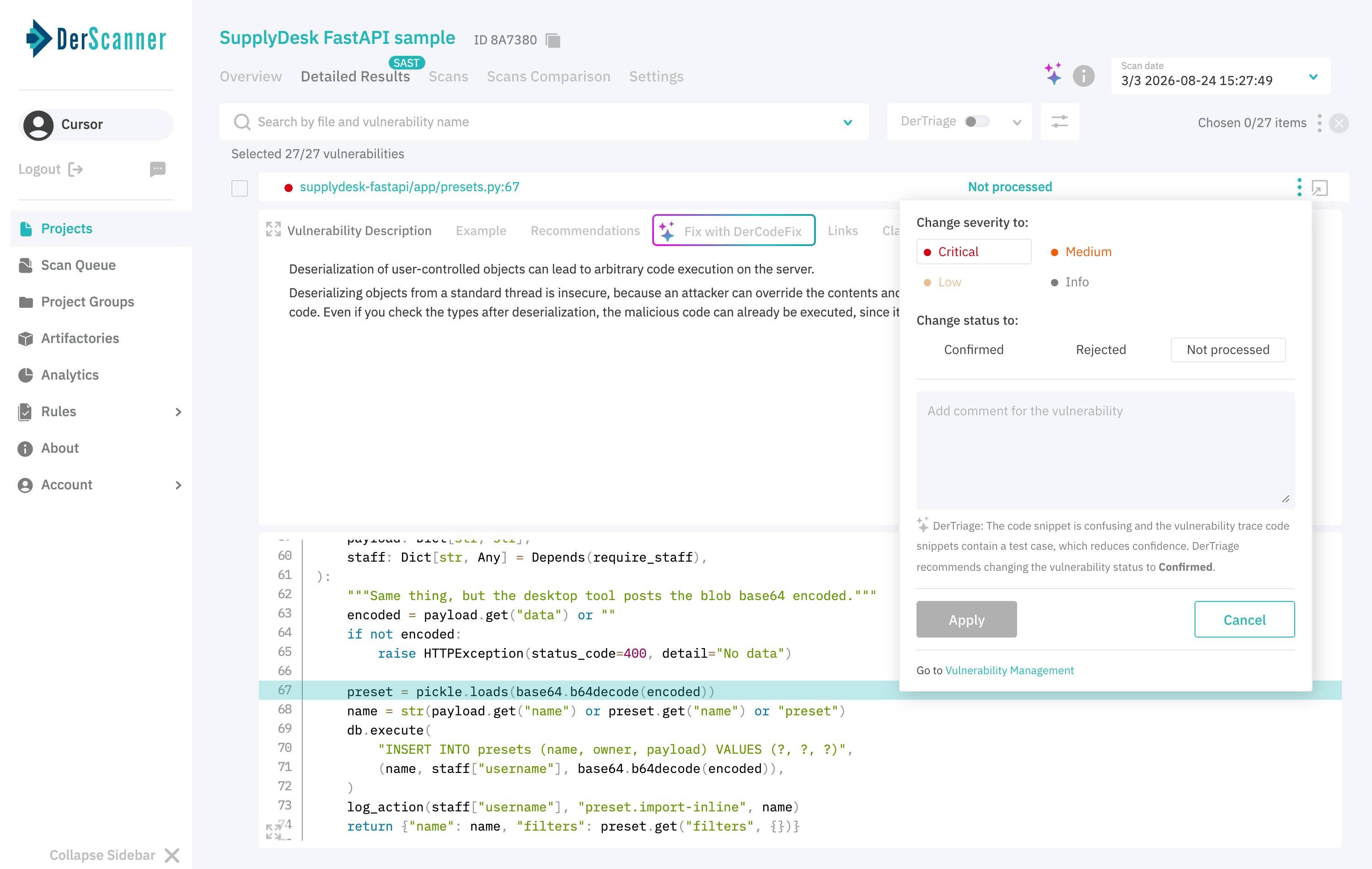
Task: Click the Account person icon
Action: click(25, 485)
